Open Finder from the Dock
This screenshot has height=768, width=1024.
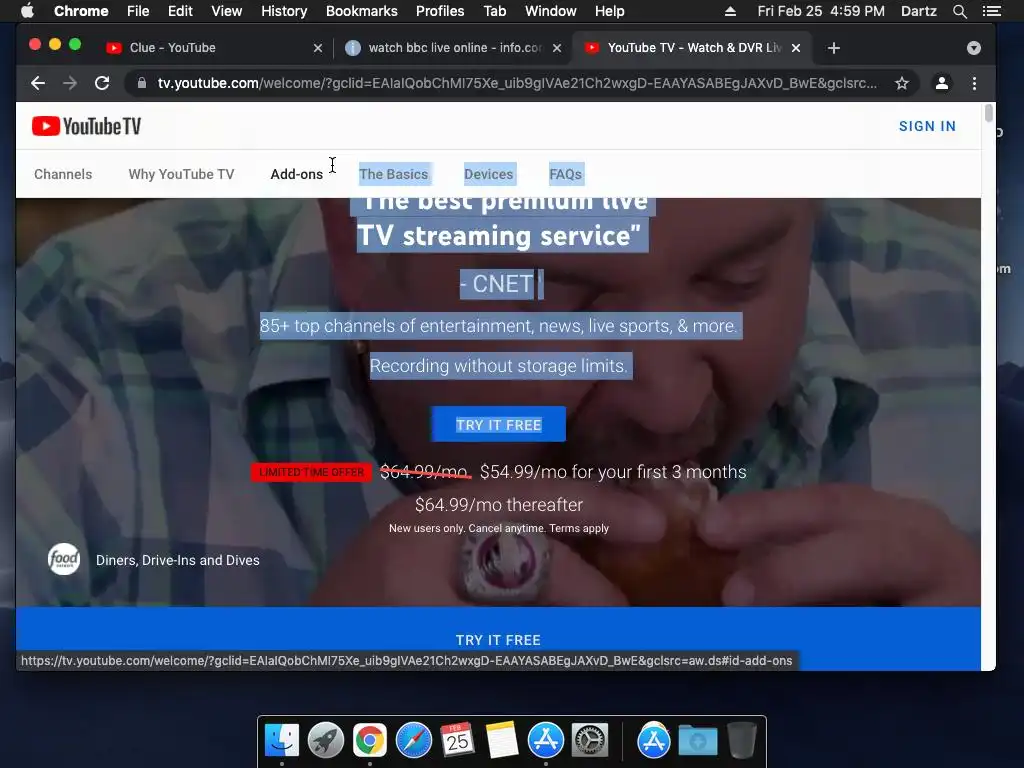(x=282, y=741)
